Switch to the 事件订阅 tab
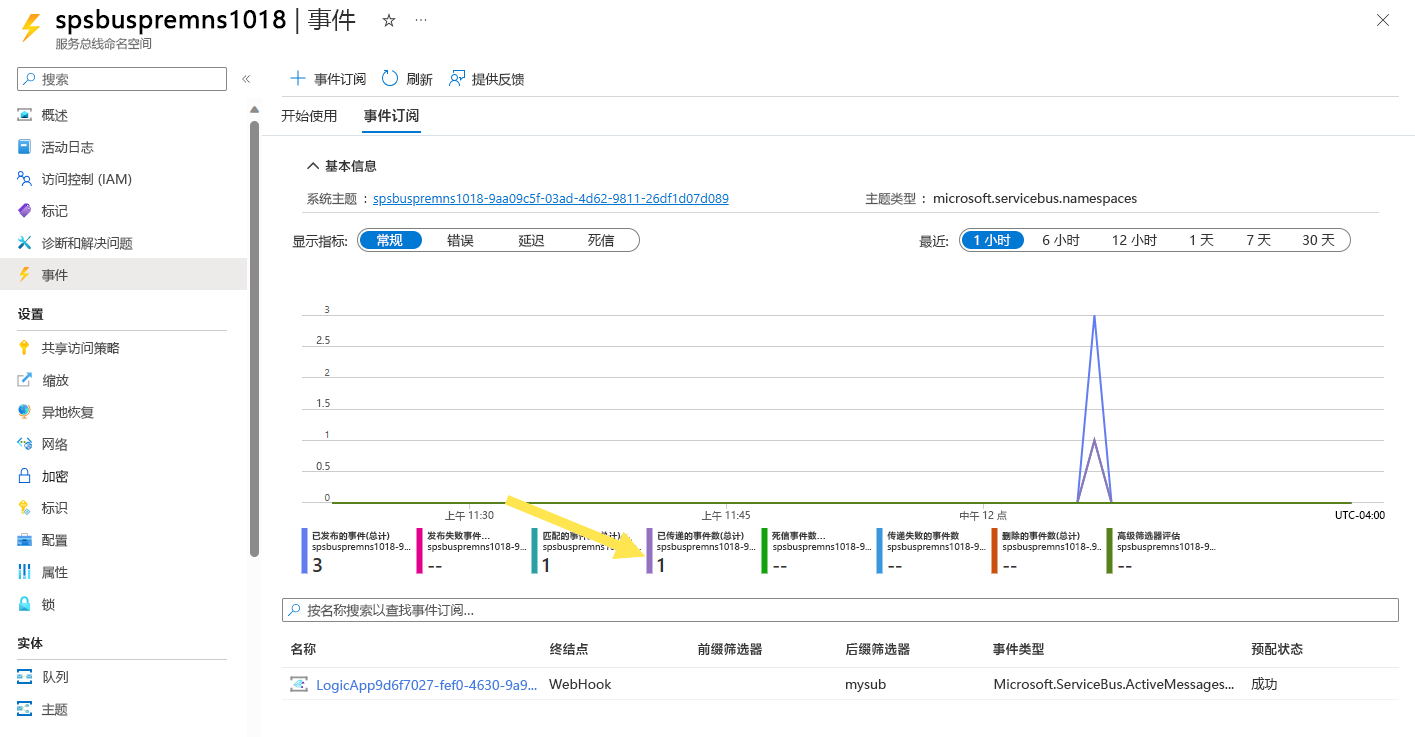 click(391, 116)
